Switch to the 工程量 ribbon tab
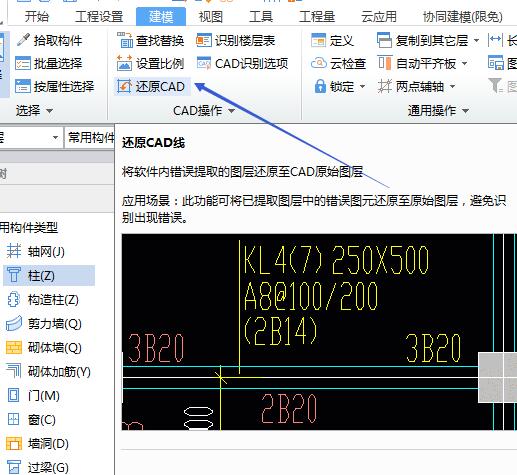The height and width of the screenshot is (475, 517). pos(317,16)
